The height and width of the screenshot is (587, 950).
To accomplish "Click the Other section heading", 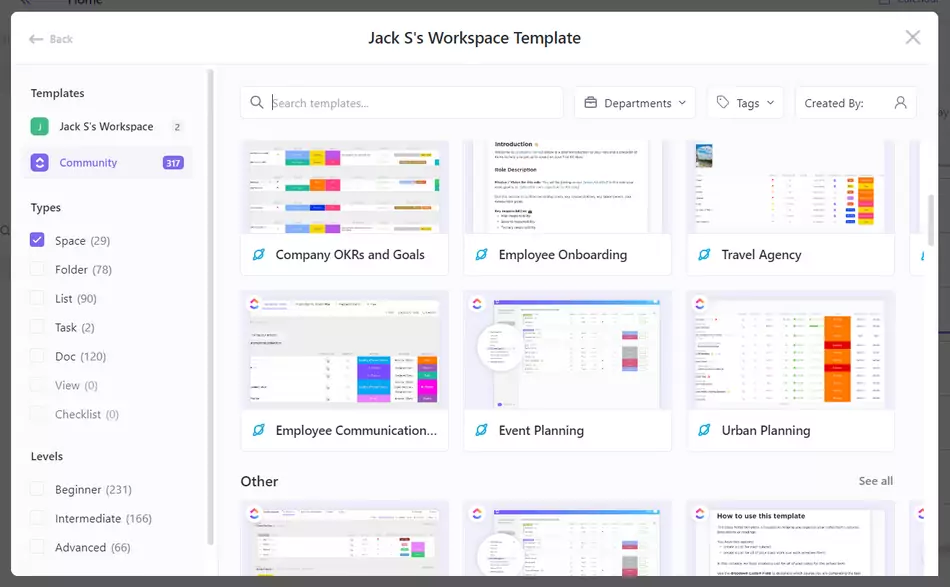I will (259, 481).
